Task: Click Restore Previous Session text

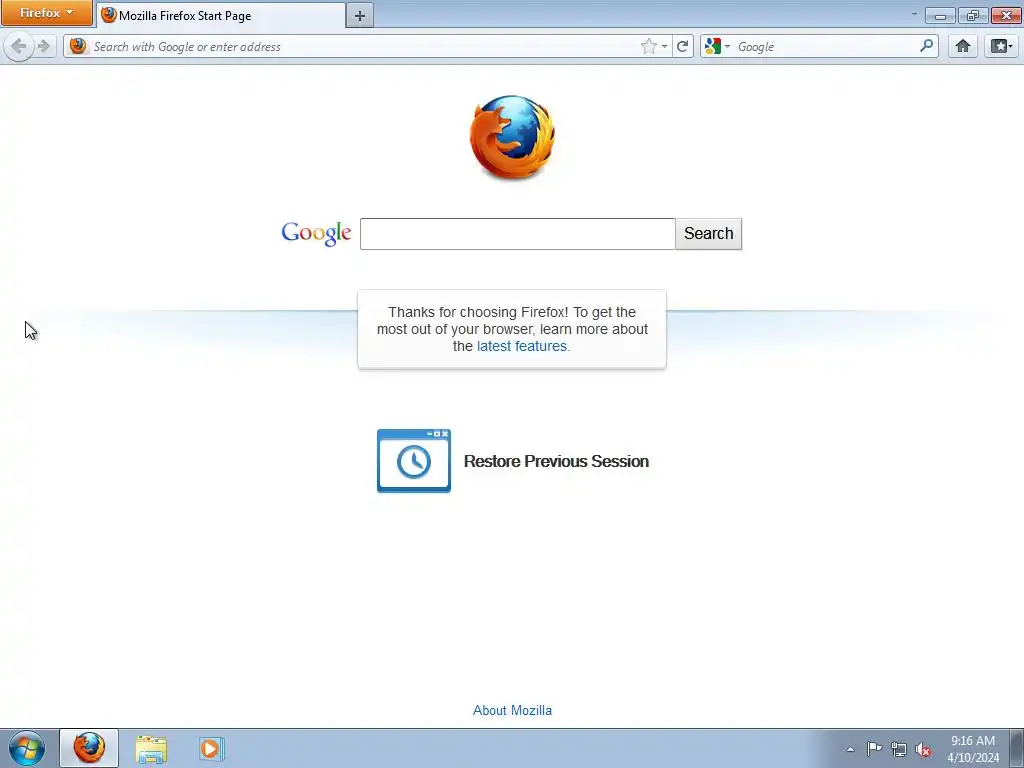Action: tap(556, 461)
